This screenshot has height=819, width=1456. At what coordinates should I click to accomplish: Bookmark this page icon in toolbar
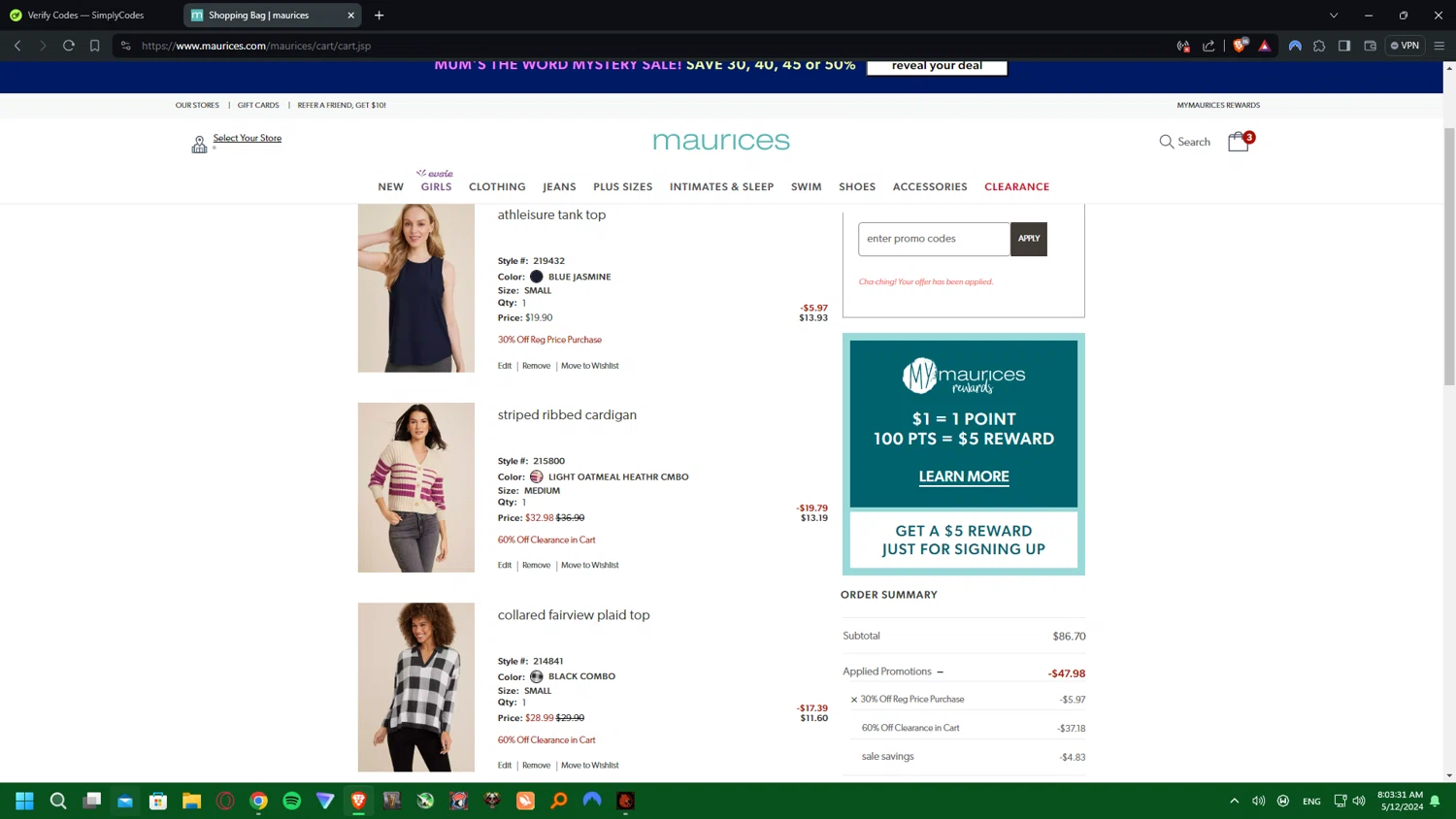(95, 46)
